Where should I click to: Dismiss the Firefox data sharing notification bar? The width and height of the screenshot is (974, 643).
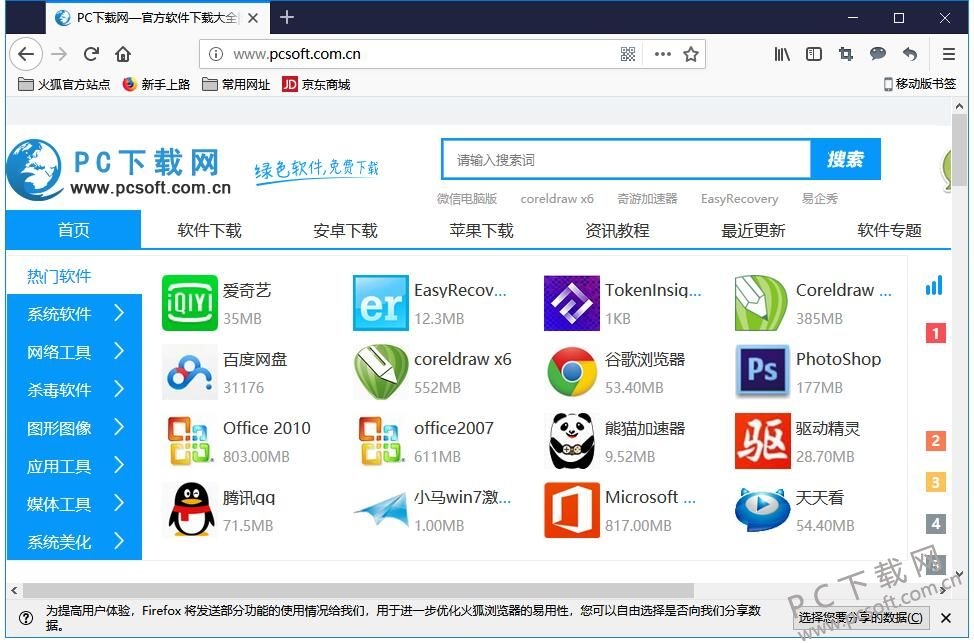pyautogui.click(x=945, y=618)
